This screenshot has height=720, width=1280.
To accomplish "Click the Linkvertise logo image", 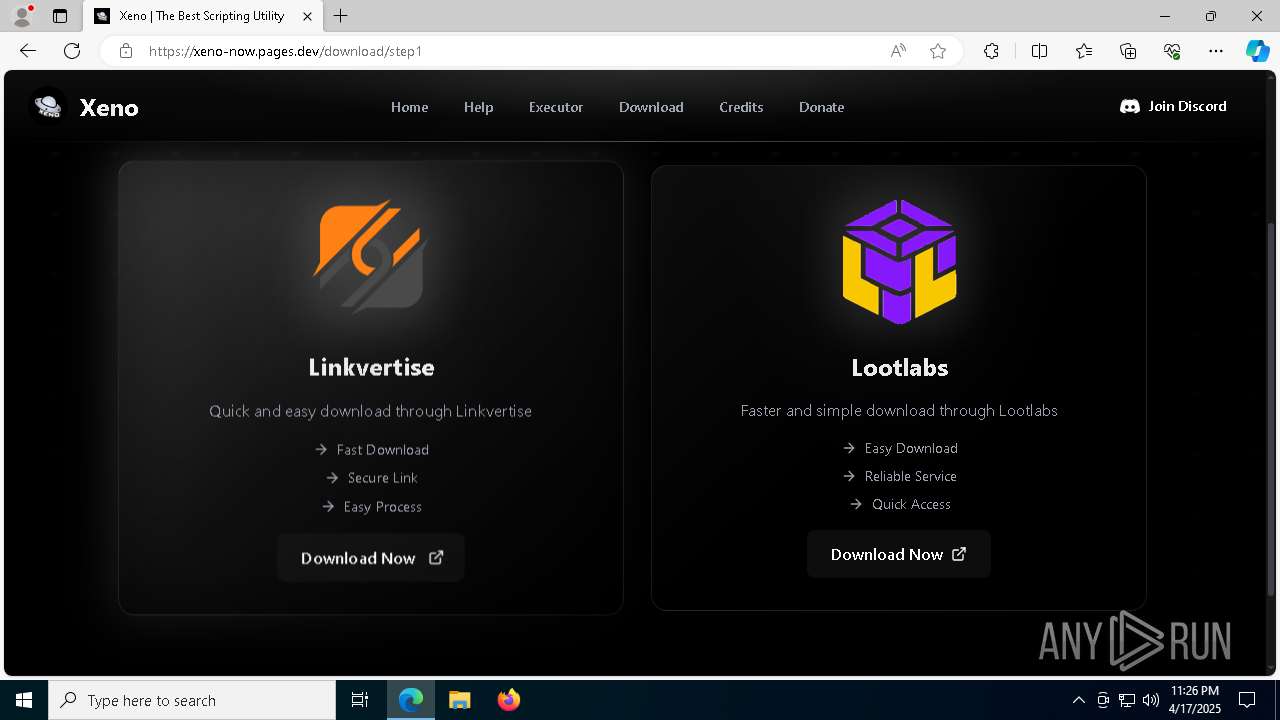I will [371, 256].
